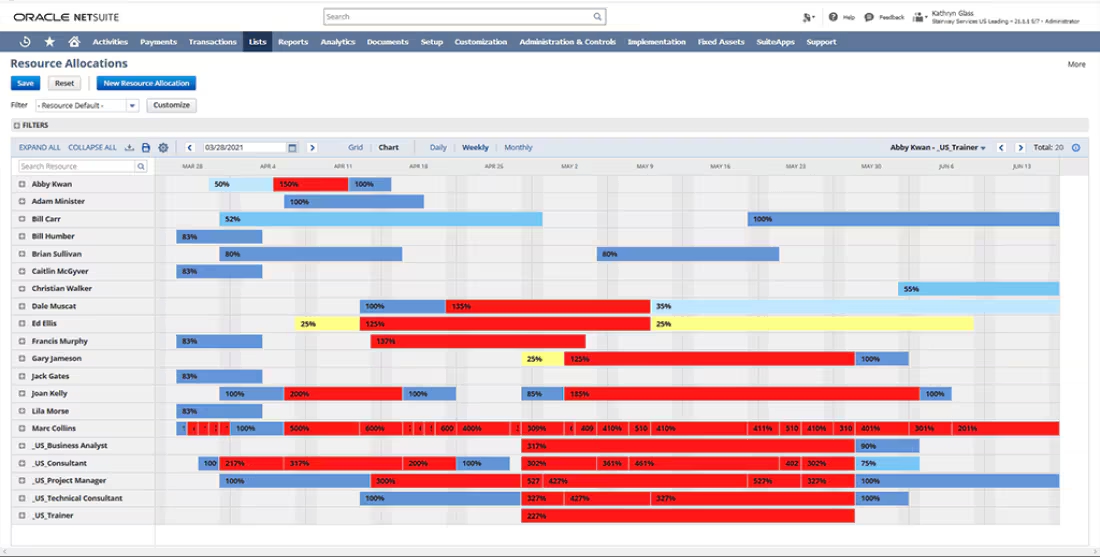Image resolution: width=1100 pixels, height=557 pixels.
Task: Open the SuiteApps menu
Action: tap(775, 42)
